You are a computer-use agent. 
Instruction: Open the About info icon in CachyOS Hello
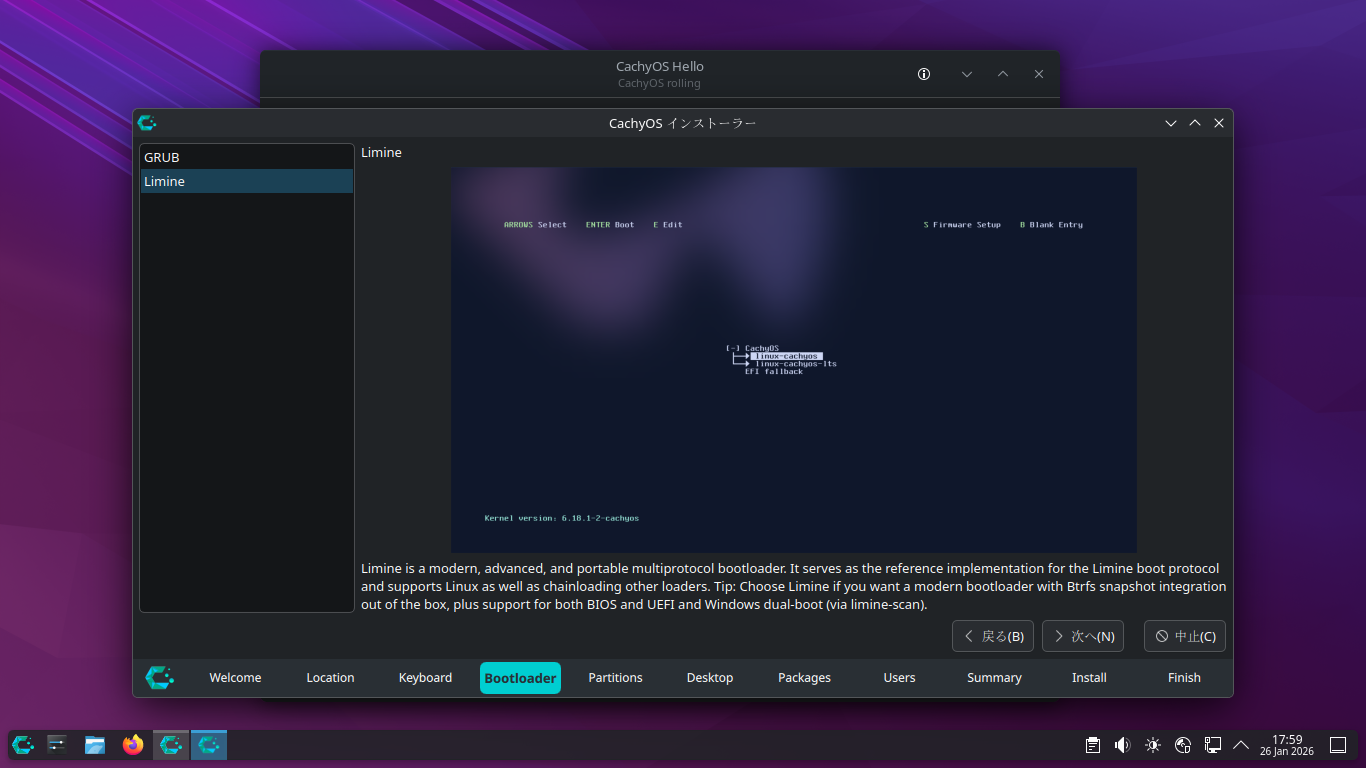924,74
